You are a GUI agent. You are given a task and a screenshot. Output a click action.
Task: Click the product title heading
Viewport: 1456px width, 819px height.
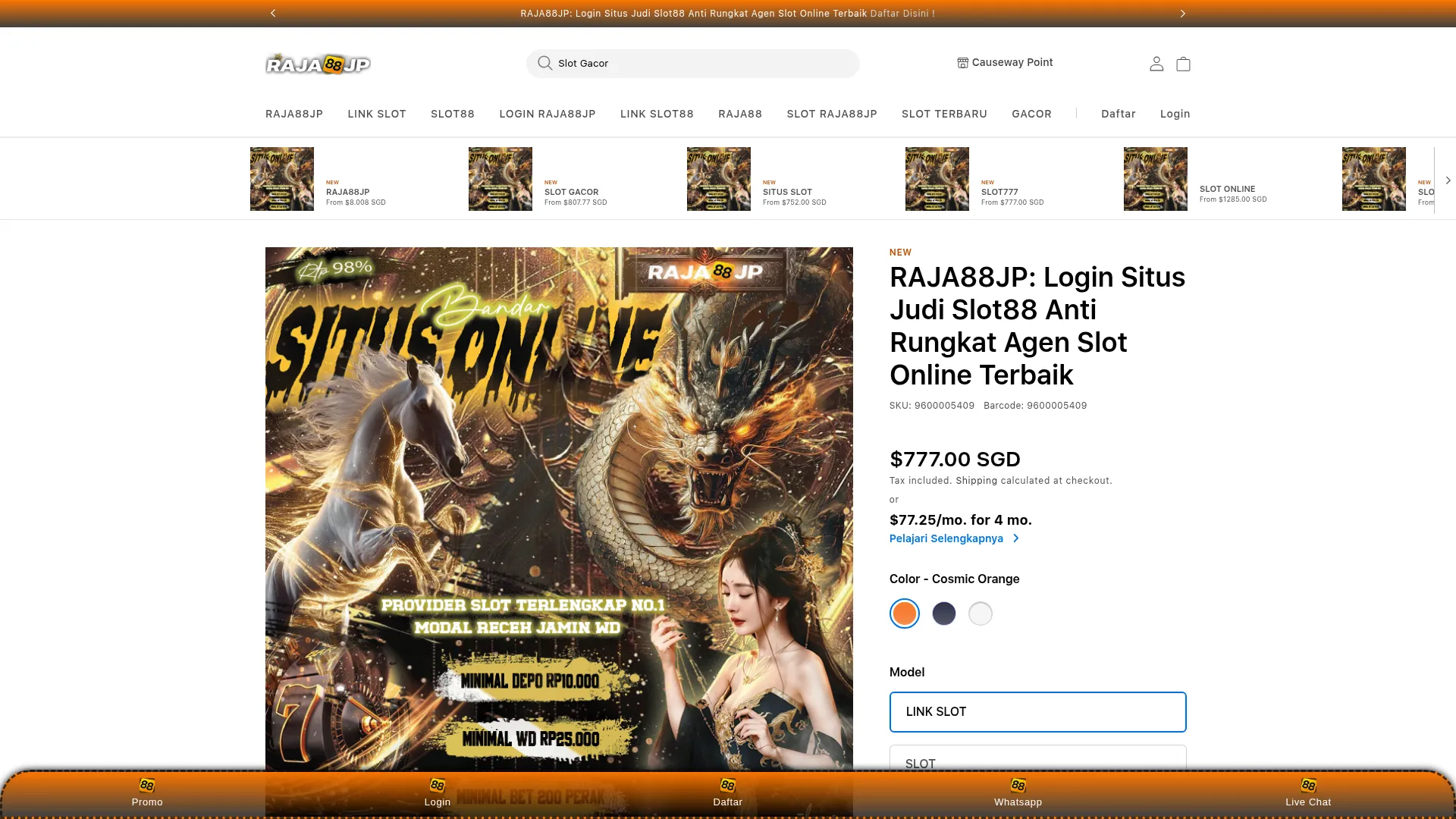click(x=1037, y=326)
